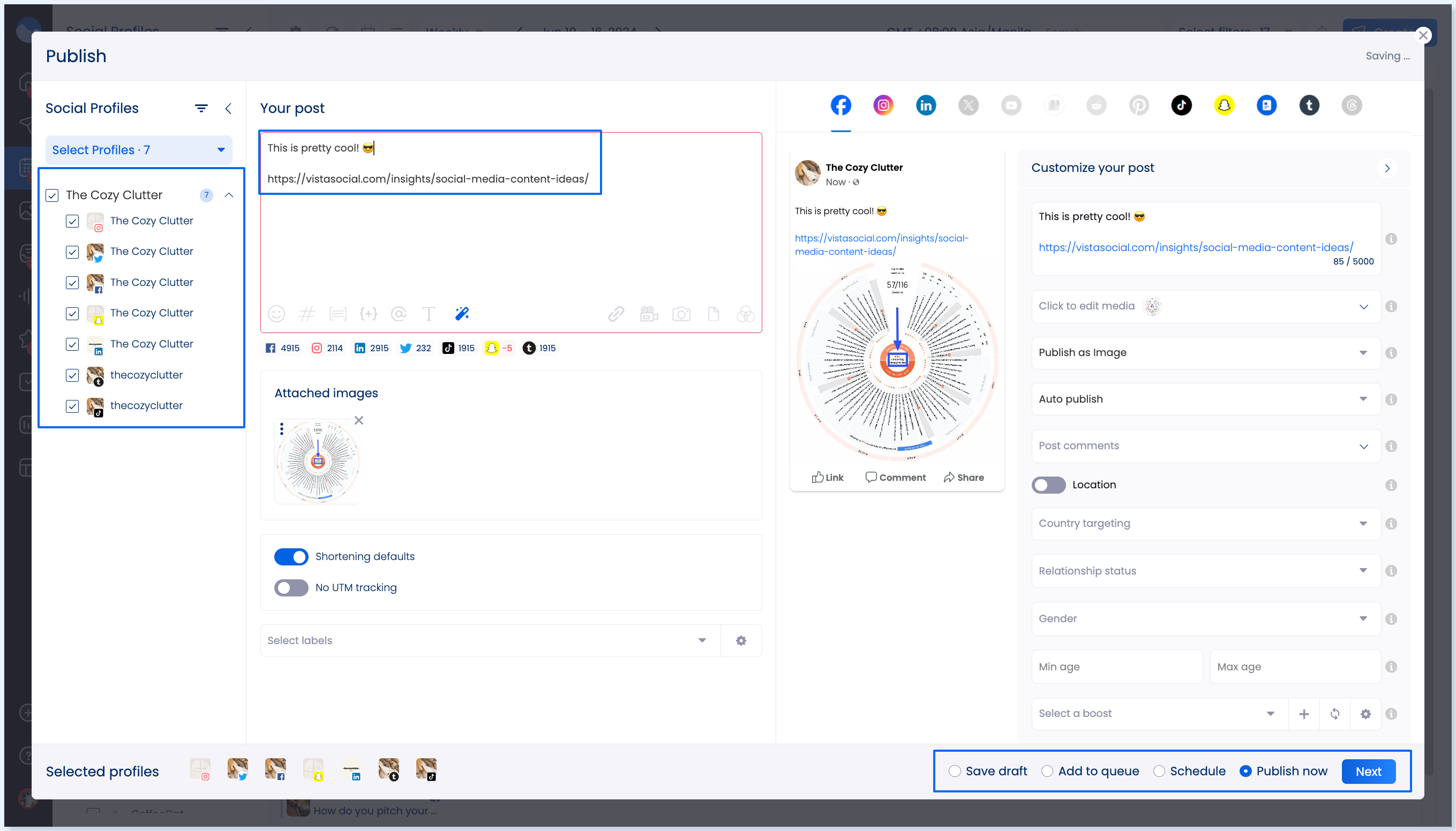This screenshot has width=1456, height=831.
Task: Click Share in the Facebook preview
Action: click(x=964, y=477)
